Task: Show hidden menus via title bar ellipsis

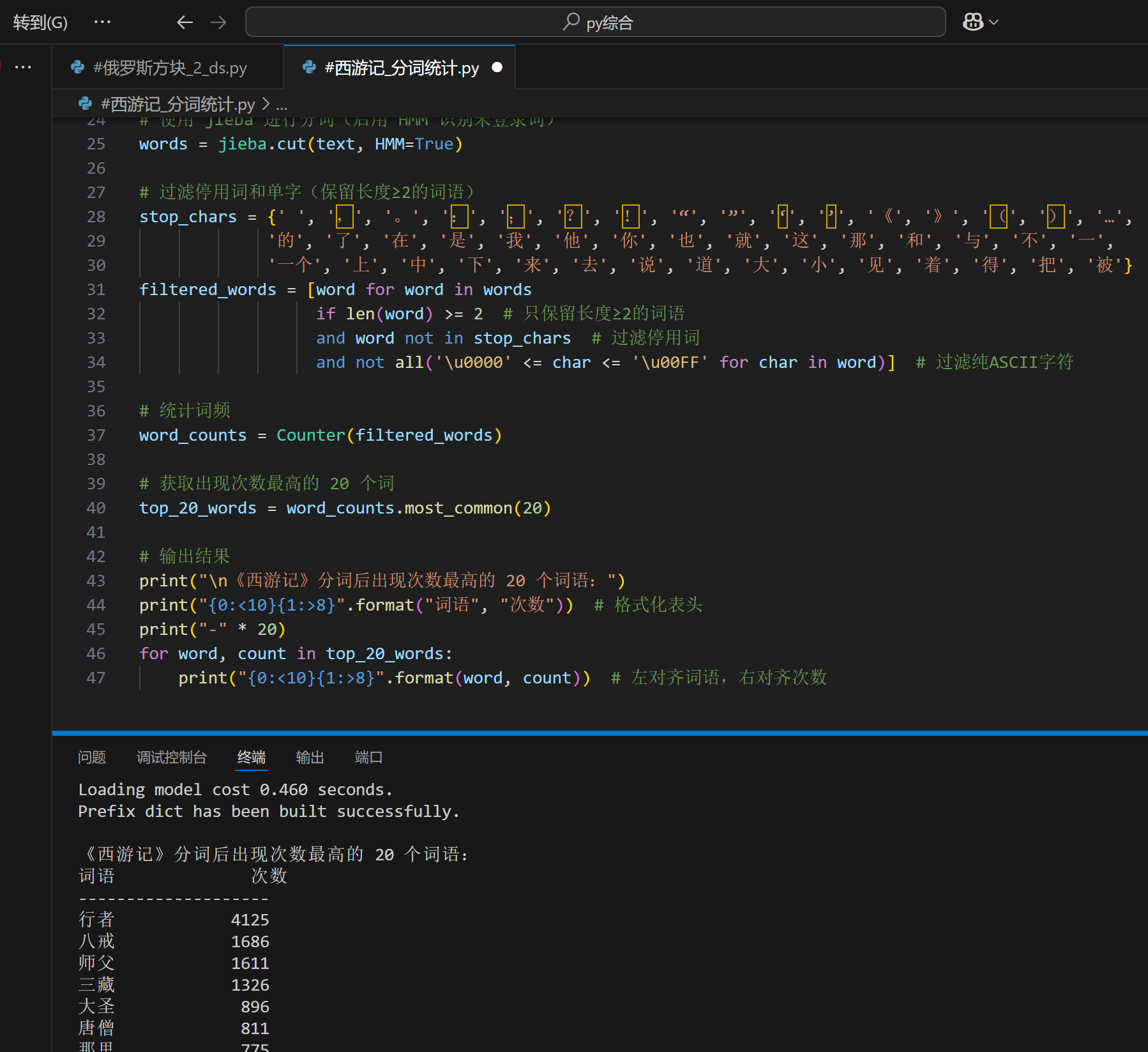Action: coord(102,22)
